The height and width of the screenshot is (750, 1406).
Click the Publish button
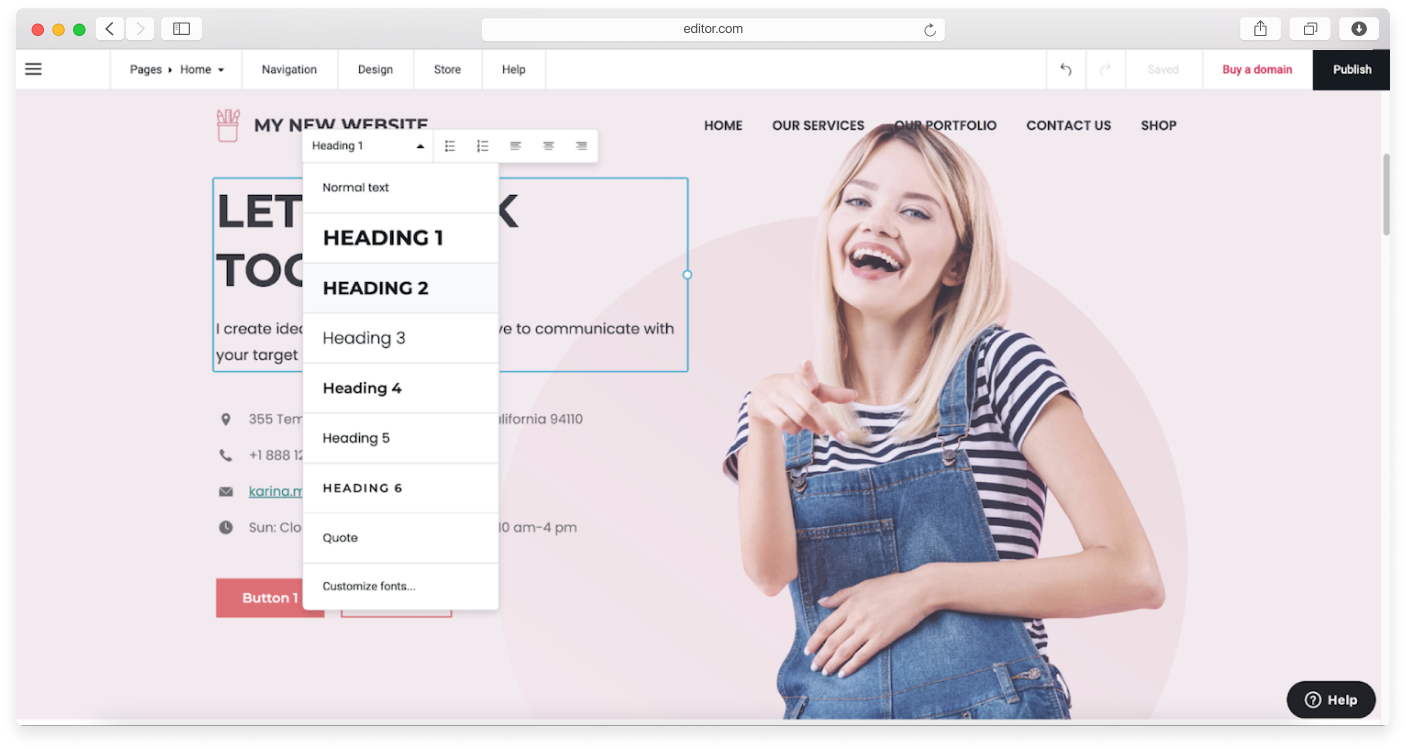1351,70
